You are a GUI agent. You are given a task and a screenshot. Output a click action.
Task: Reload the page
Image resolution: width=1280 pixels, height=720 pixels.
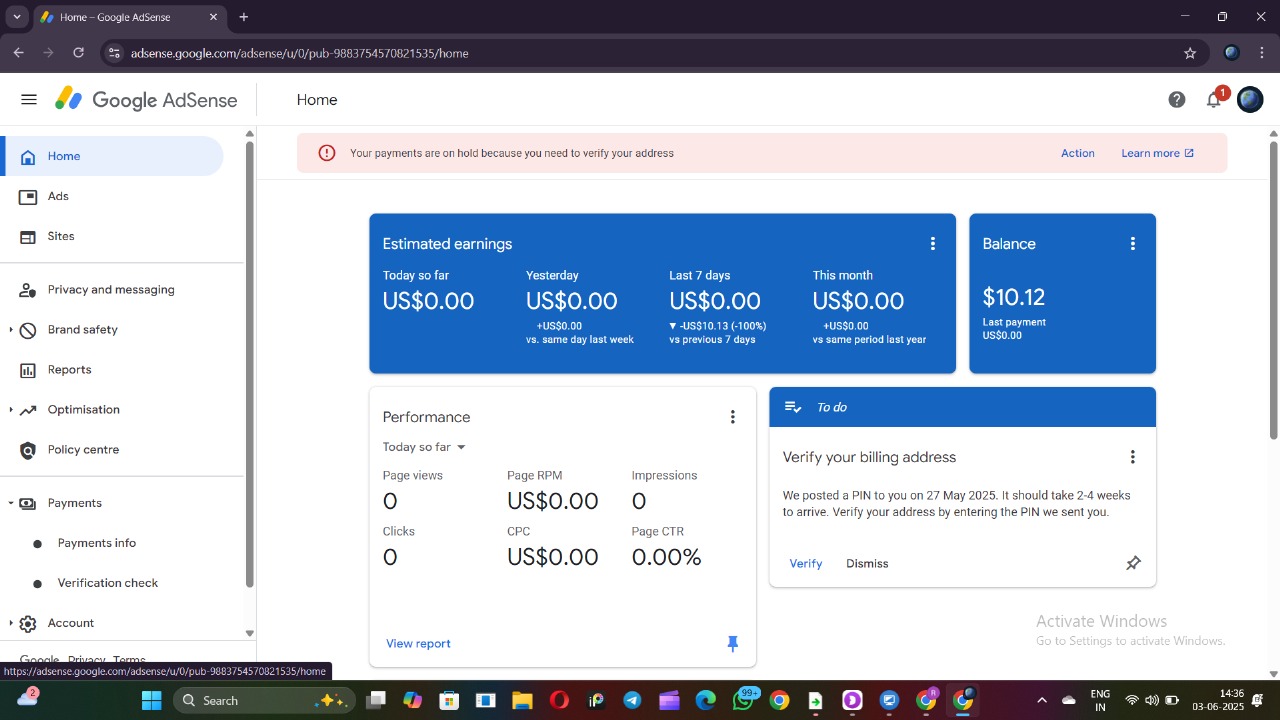tap(79, 53)
